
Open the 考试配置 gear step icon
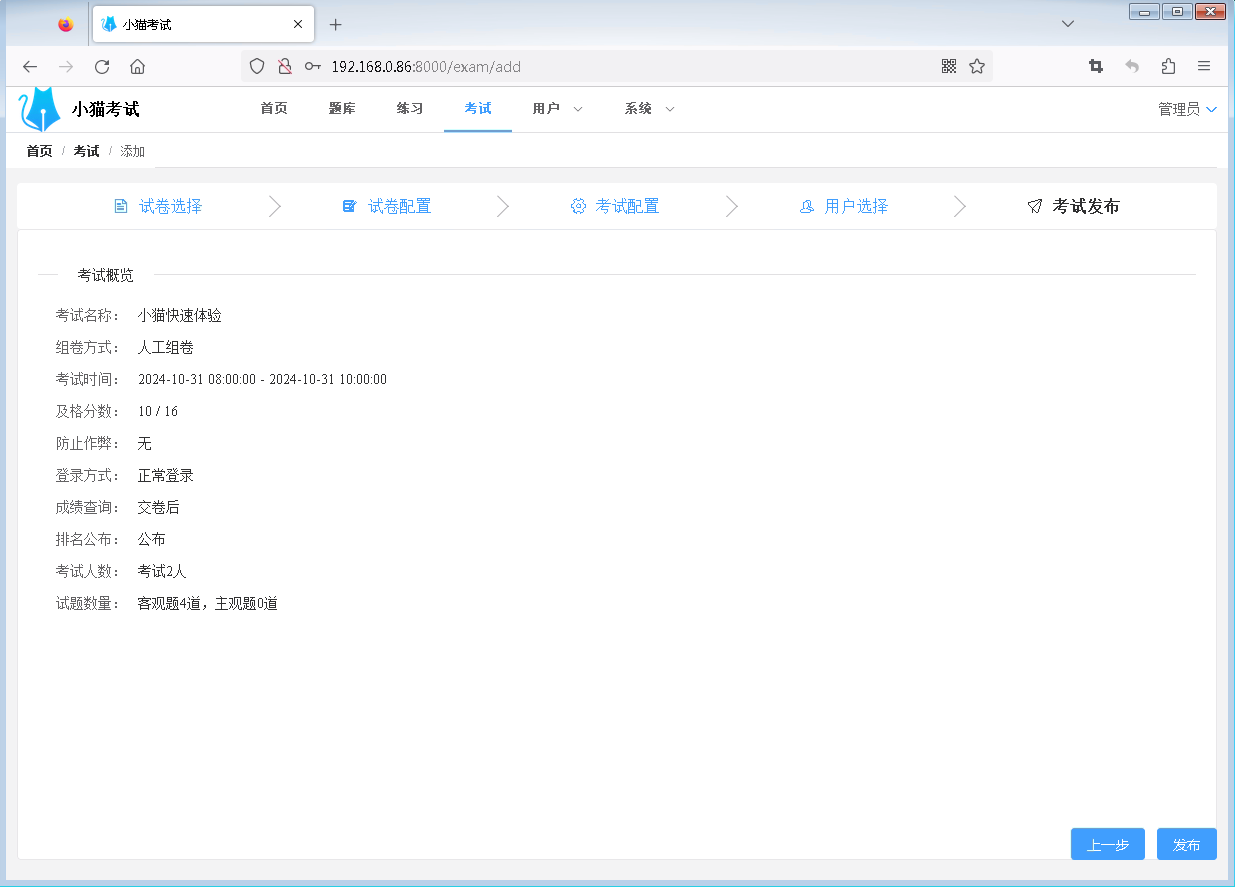pyautogui.click(x=578, y=206)
